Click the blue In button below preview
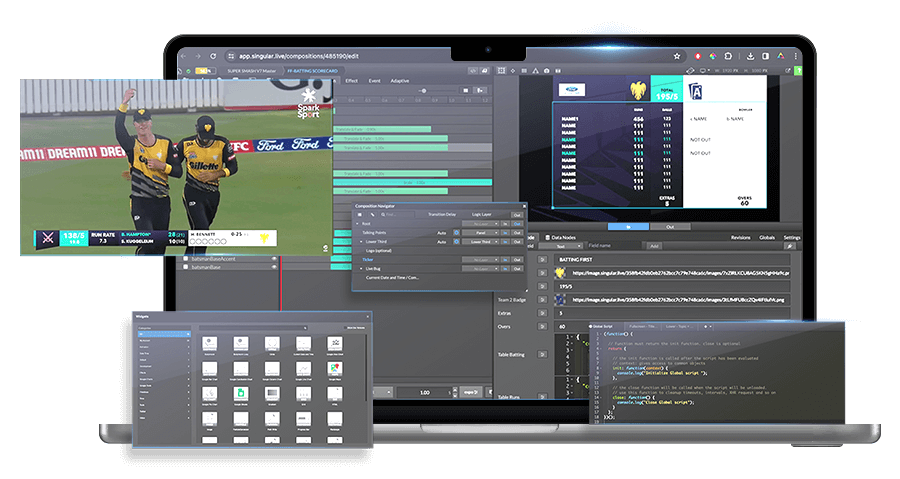Screen dimensions: 900x479 click(628, 227)
